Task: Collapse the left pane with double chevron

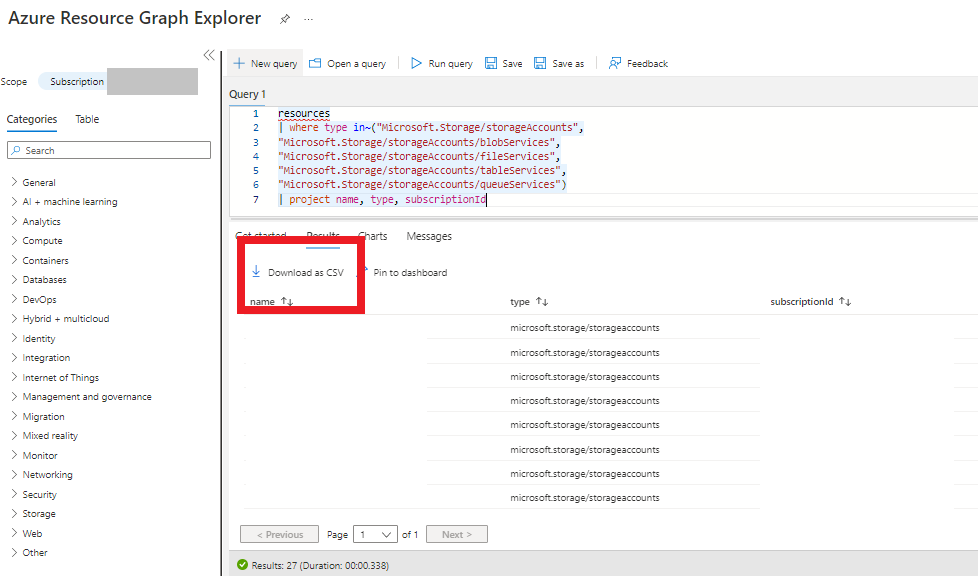Action: coord(209,55)
